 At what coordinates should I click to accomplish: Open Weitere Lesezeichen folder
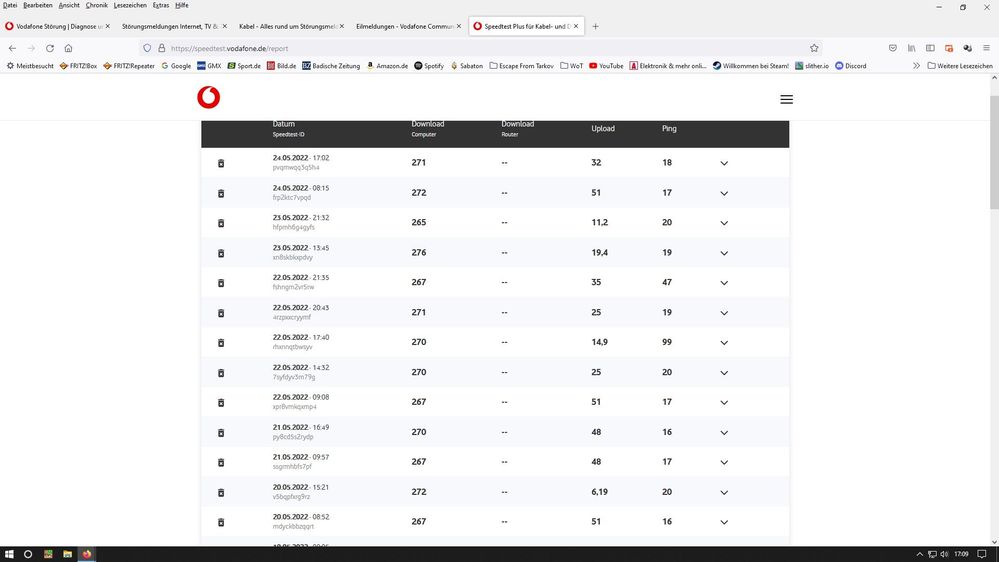[x=959, y=66]
